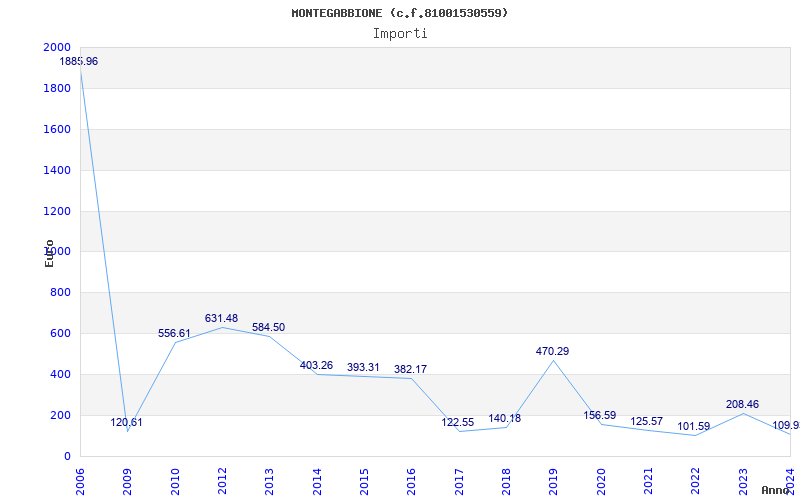The height and width of the screenshot is (500, 800).
Task: Click the 2021 x-axis label
Action: [648, 482]
